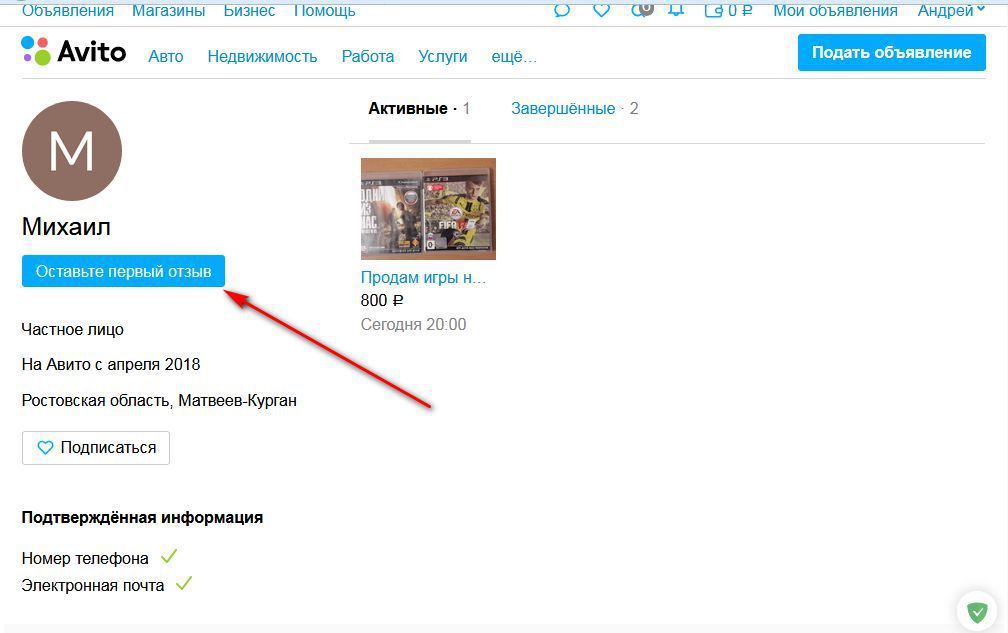Click Михаил's round avatar with letter M

click(72, 152)
